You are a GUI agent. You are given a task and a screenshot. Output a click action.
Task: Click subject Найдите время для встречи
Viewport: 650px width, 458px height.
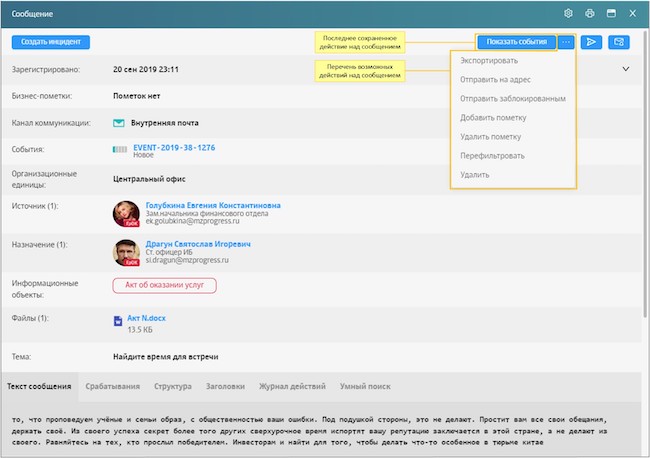(166, 357)
